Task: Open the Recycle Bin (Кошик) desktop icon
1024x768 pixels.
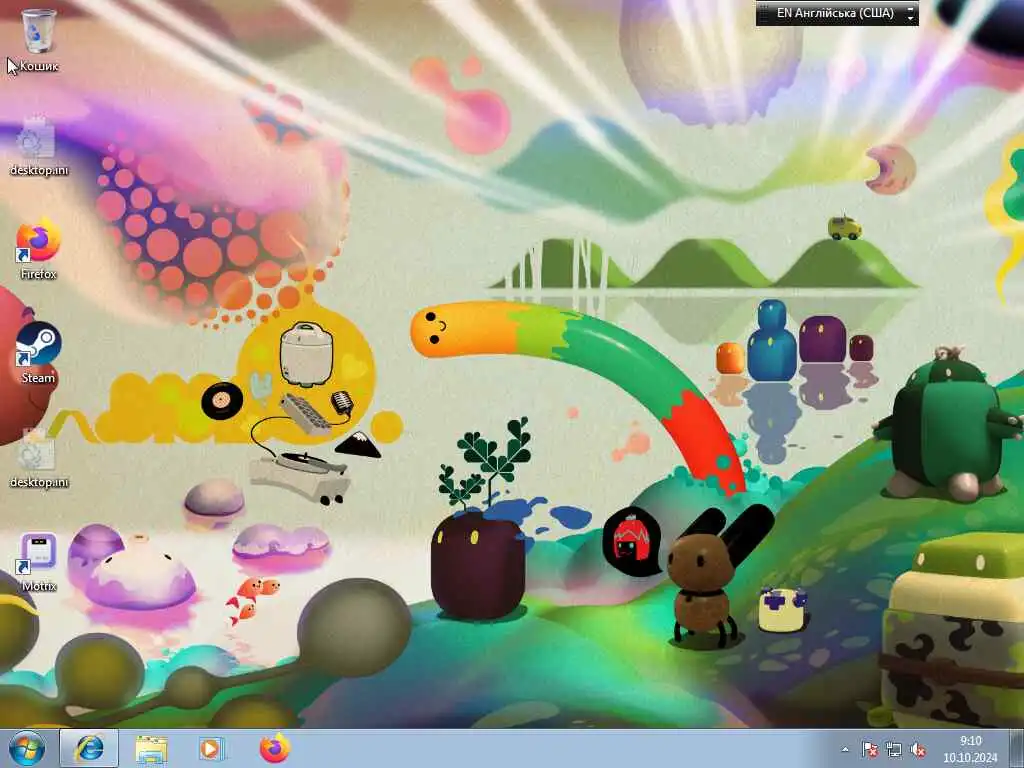Action: click(x=39, y=39)
